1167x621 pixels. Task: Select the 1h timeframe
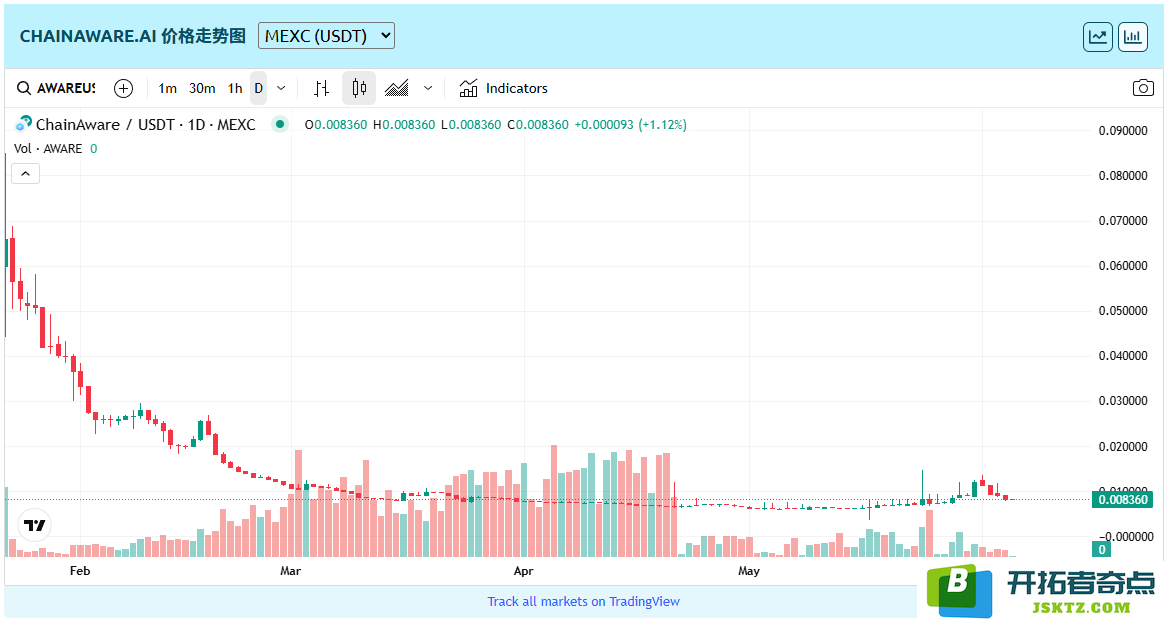point(235,89)
